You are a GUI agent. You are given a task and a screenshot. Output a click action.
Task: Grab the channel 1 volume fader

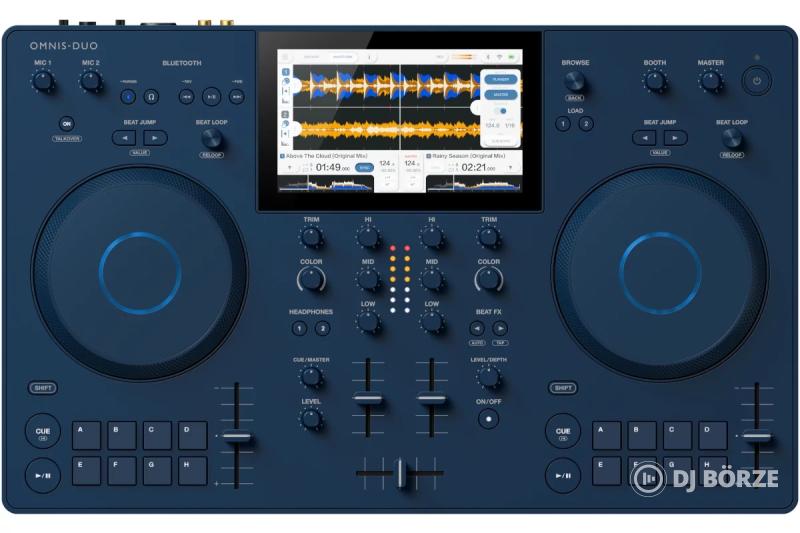pyautogui.click(x=368, y=398)
